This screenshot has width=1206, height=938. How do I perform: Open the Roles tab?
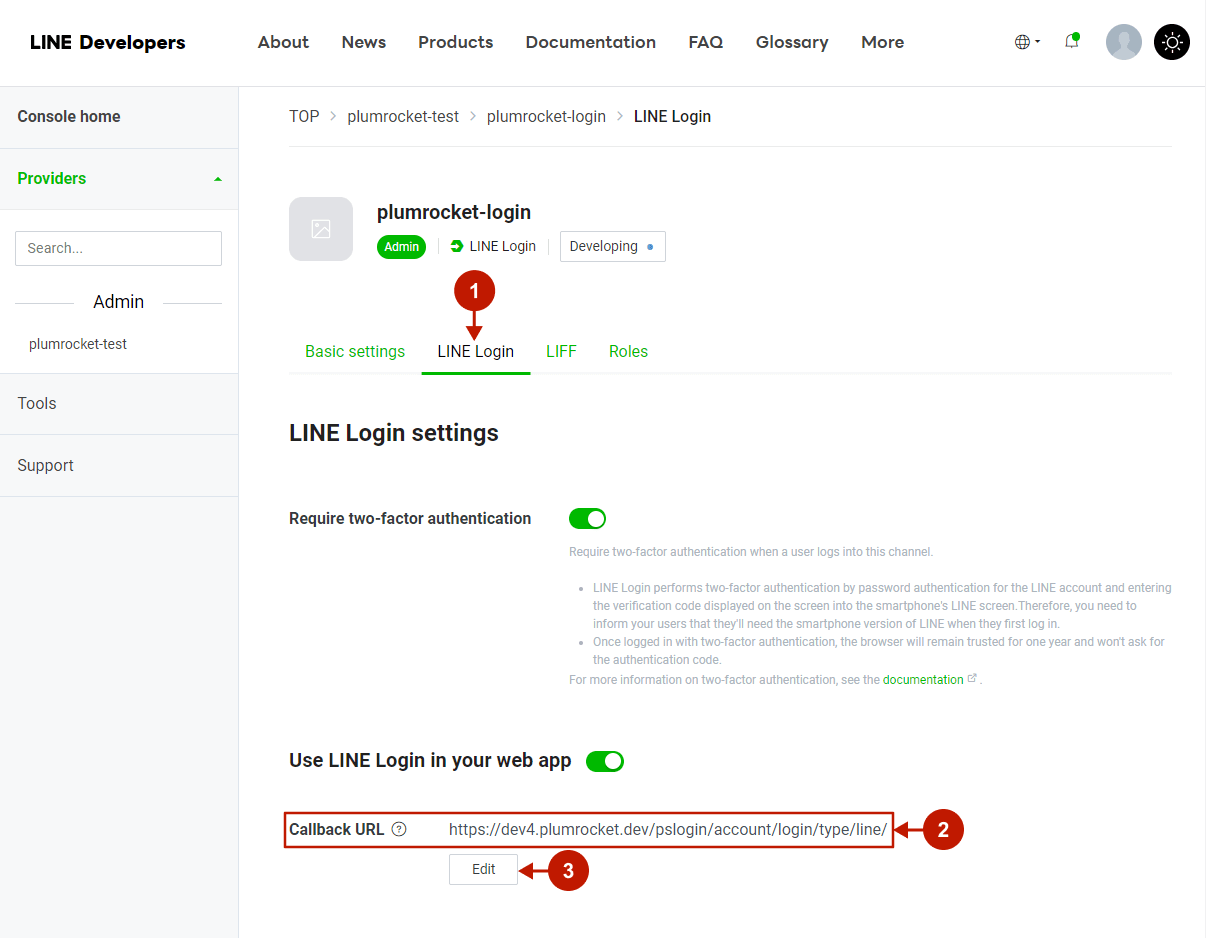coord(628,351)
